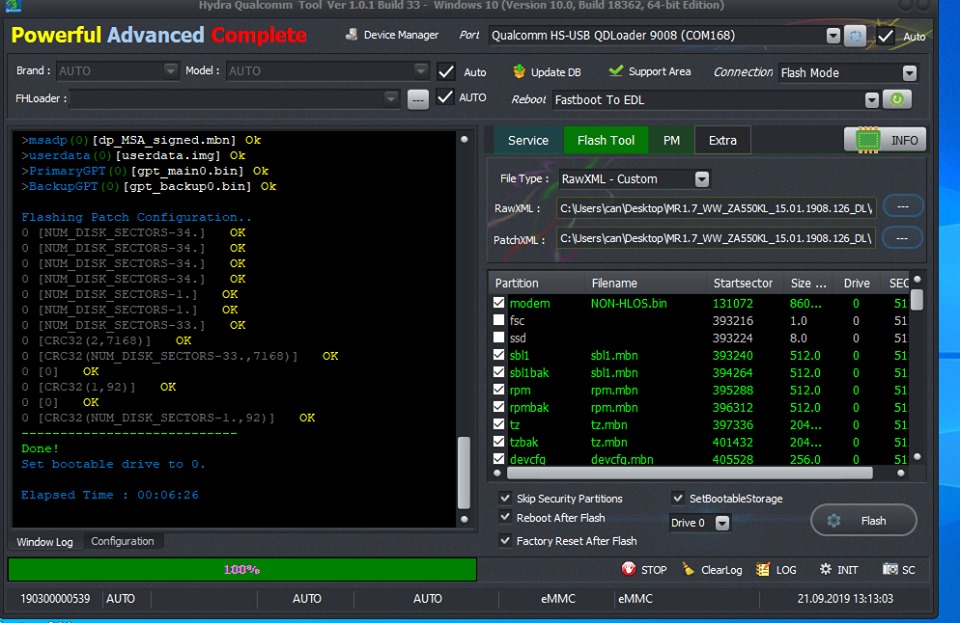Browse for the PatchXML file

pyautogui.click(x=902, y=238)
